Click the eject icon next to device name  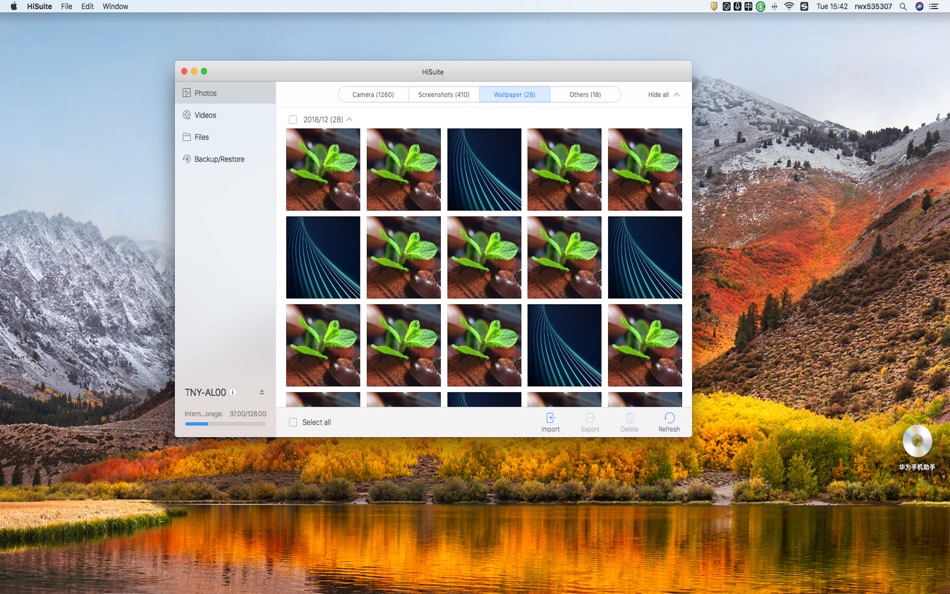[262, 392]
